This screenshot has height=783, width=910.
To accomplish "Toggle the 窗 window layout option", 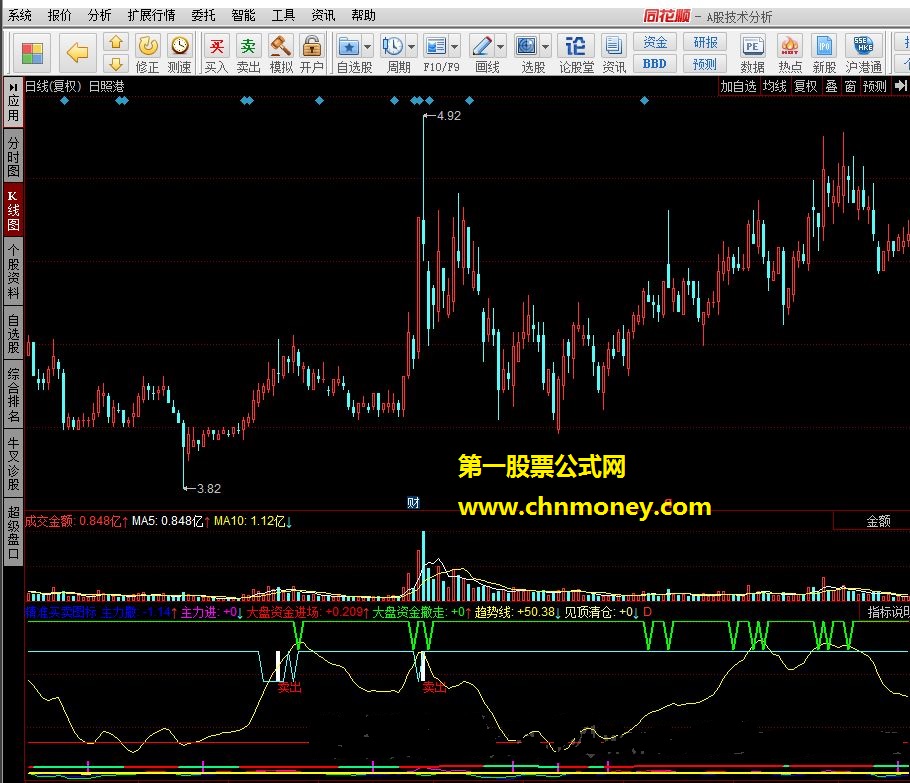I will click(x=850, y=86).
